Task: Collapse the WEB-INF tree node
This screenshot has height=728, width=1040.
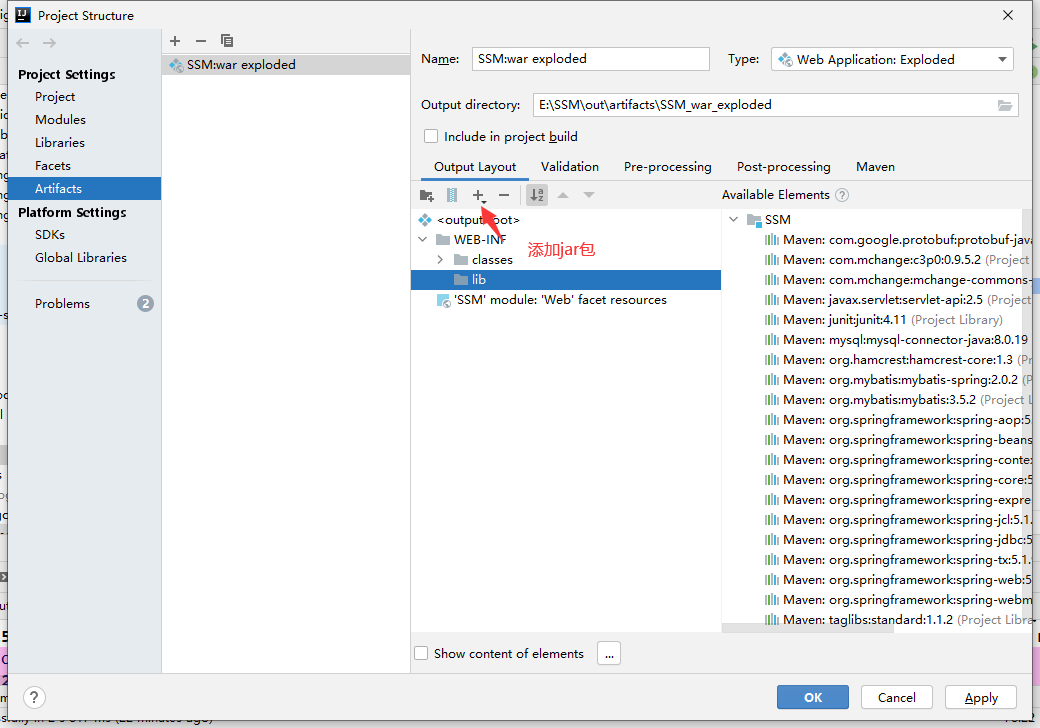Action: [422, 240]
